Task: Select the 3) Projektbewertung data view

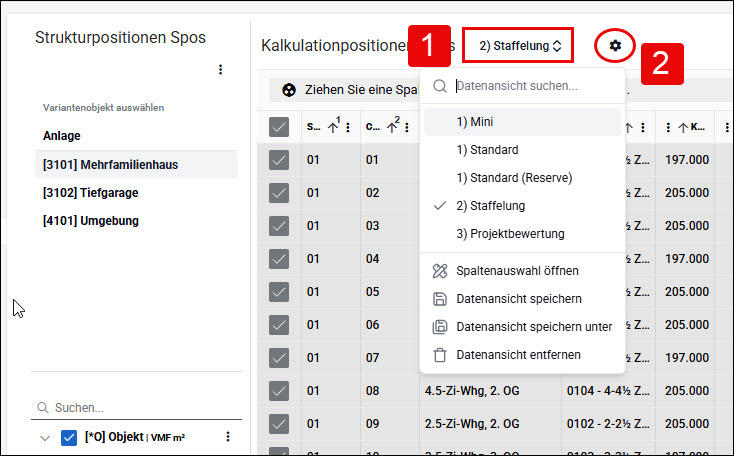Action: 522,234
